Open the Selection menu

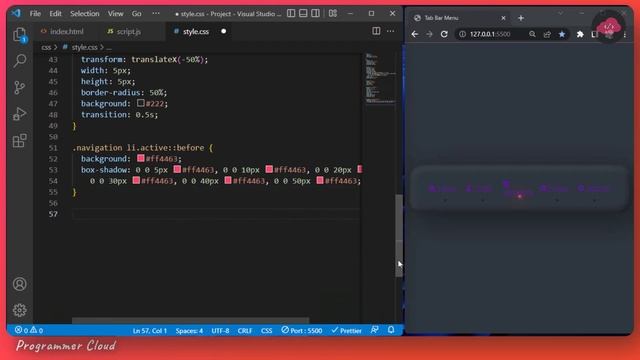click(84, 13)
